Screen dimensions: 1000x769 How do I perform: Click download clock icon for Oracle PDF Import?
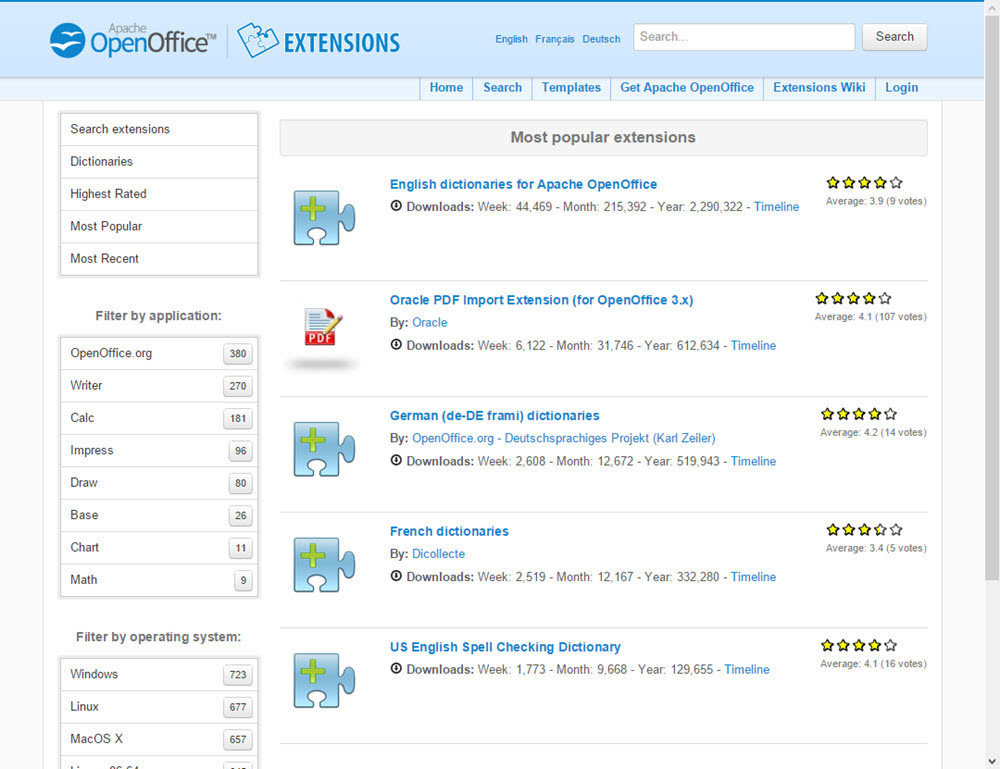396,345
